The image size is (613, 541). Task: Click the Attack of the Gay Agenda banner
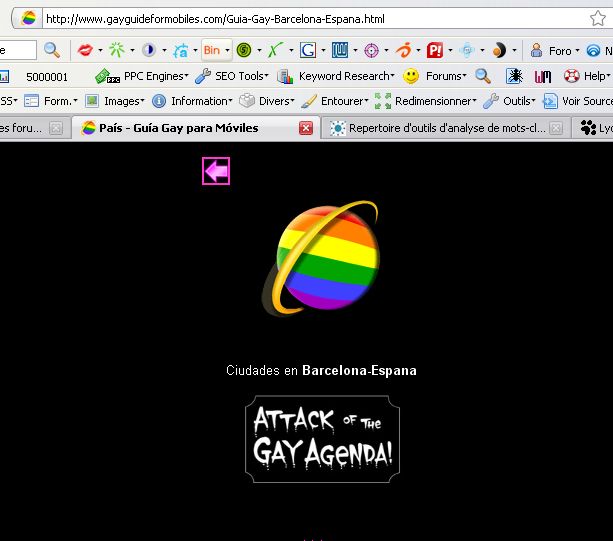tap(322, 440)
